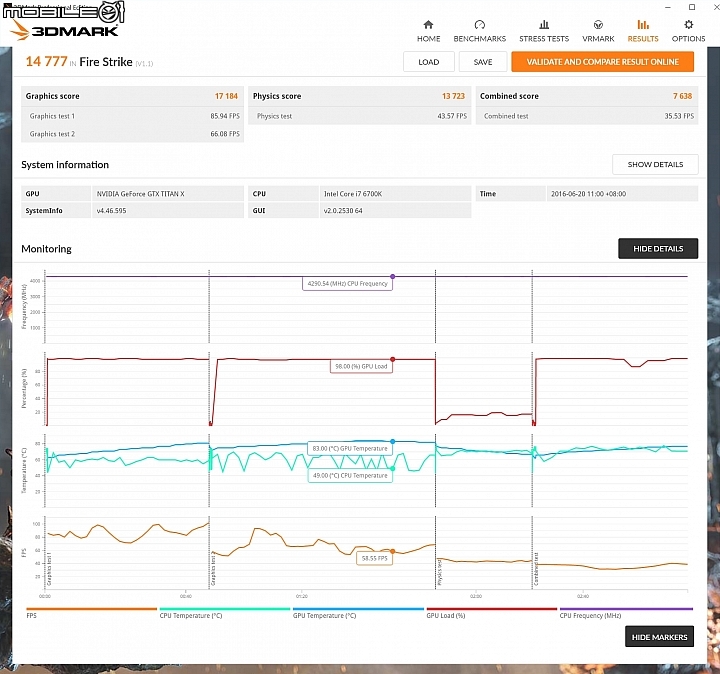Click the Intel Core i7 6700K cell

click(395, 194)
